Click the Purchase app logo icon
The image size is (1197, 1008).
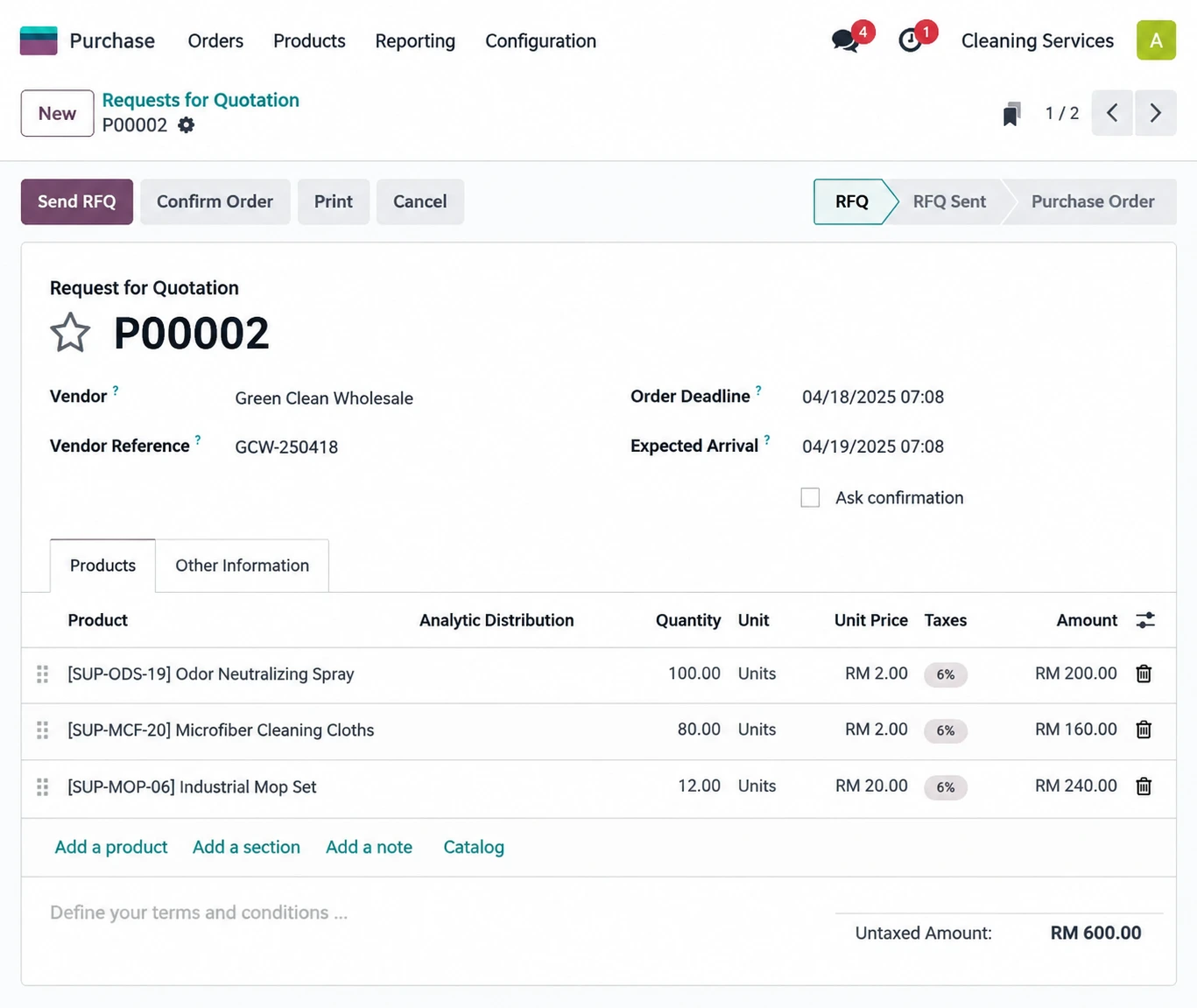click(x=39, y=41)
